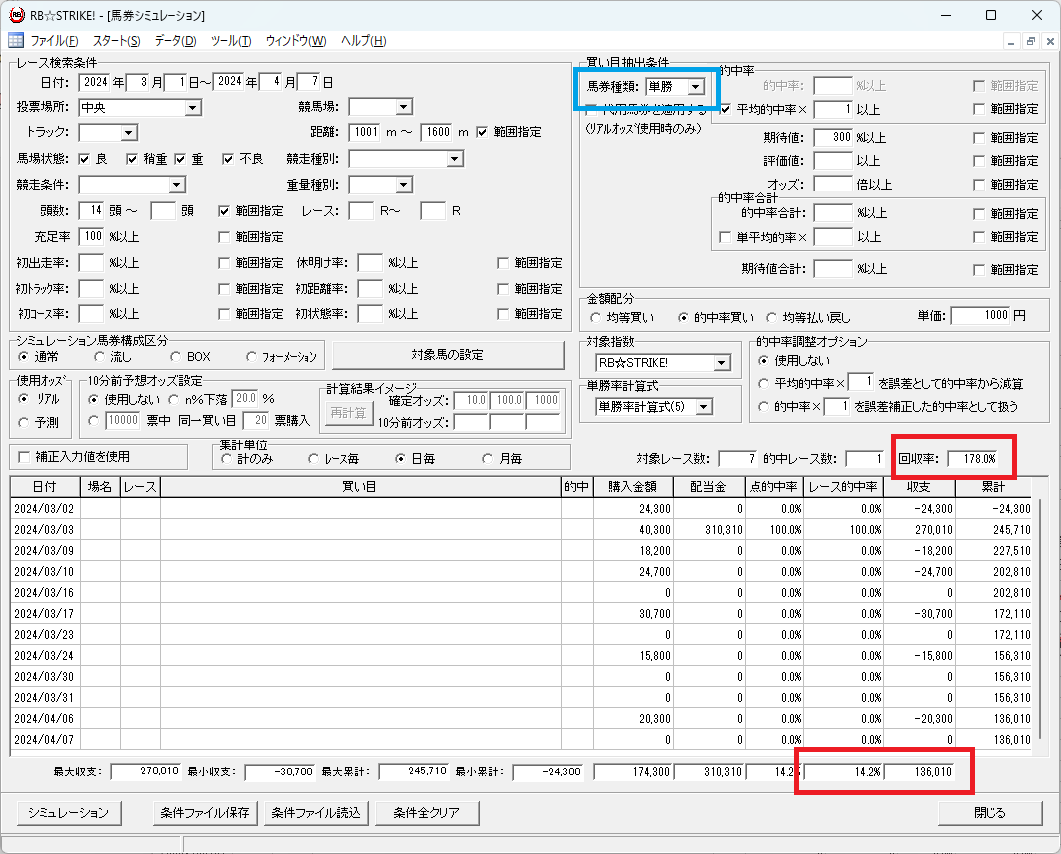Click the 単価 input field showing 1000
The image size is (1061, 854).
point(981,315)
